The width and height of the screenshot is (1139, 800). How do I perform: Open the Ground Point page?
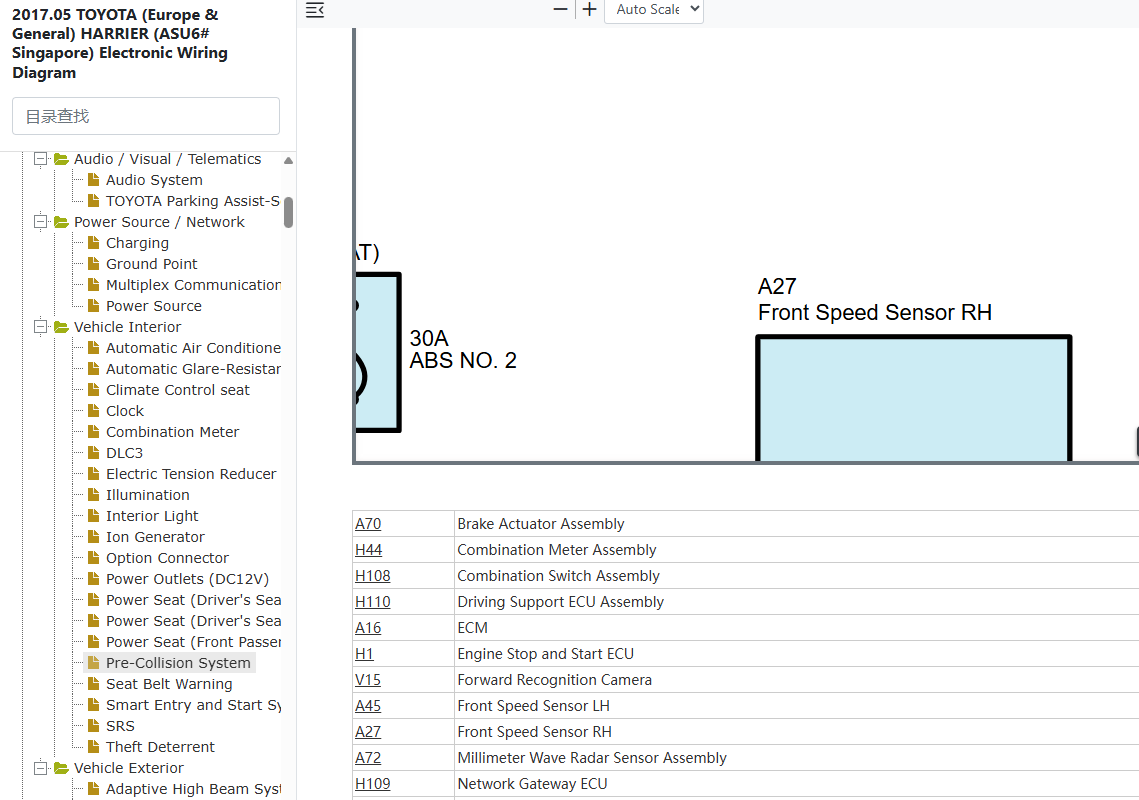coord(152,264)
